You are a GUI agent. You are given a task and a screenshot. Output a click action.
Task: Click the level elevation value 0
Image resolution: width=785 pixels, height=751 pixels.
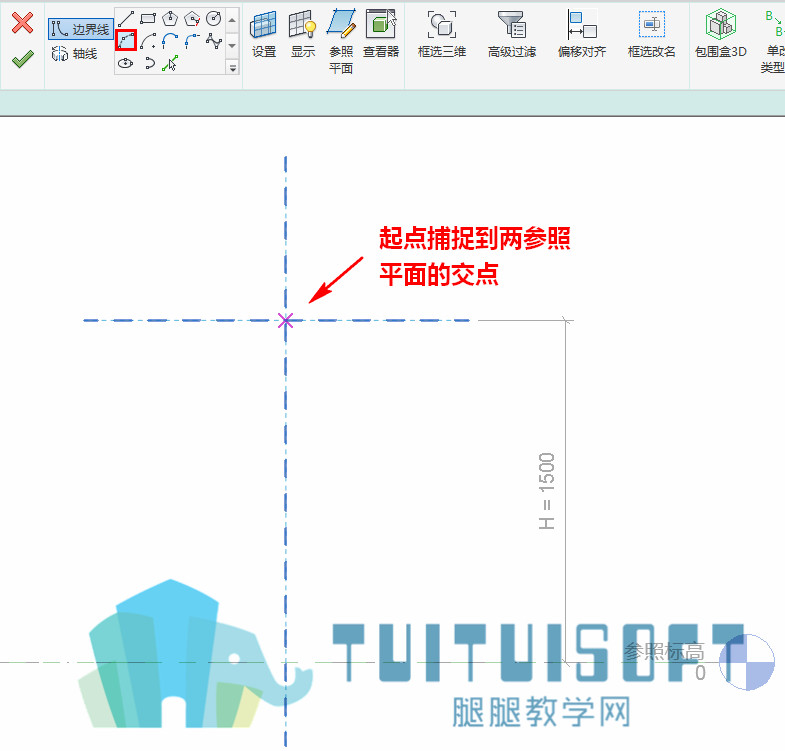[700, 673]
